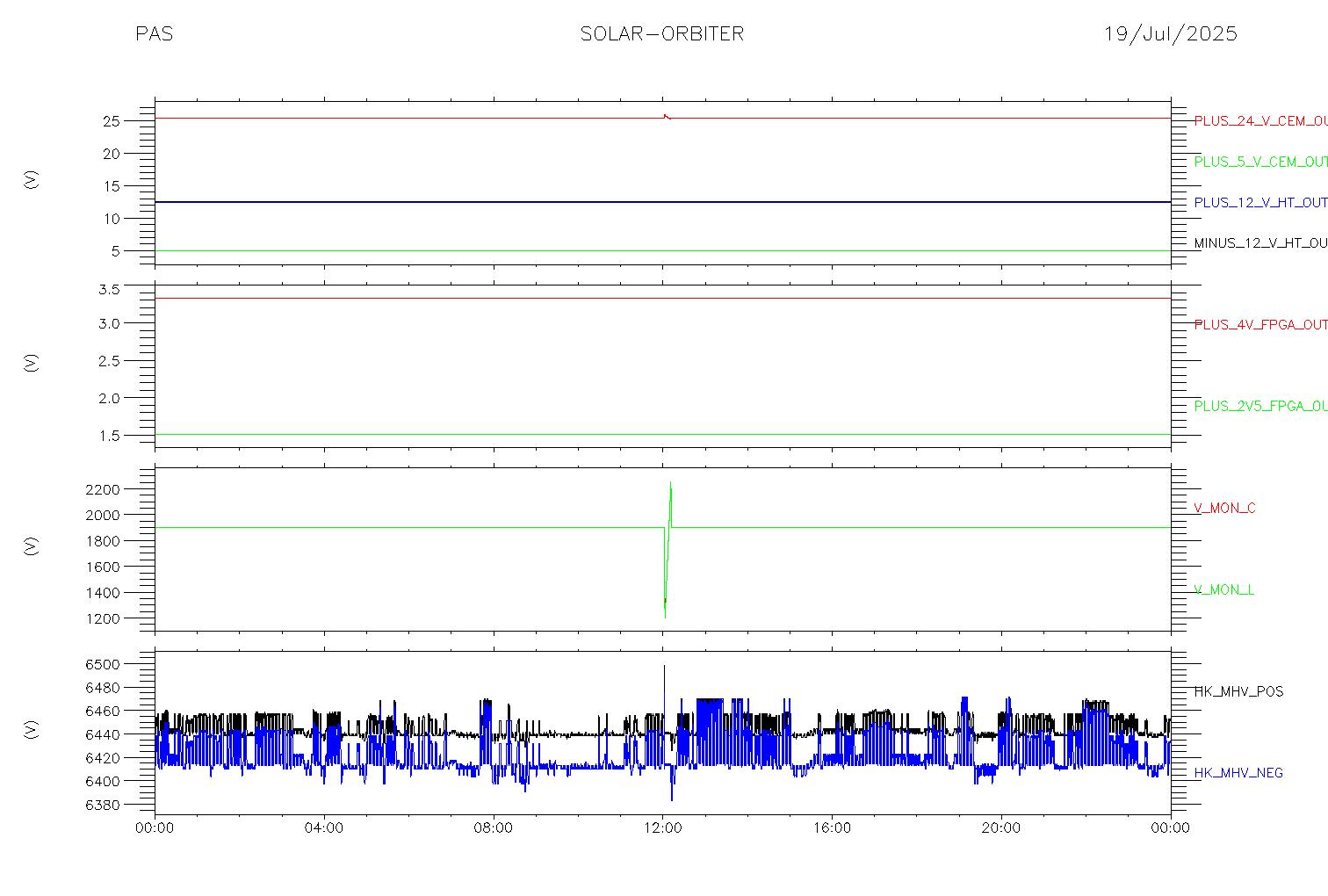
Task: Click the 00:00 label at the axis start
Action: [x=155, y=828]
